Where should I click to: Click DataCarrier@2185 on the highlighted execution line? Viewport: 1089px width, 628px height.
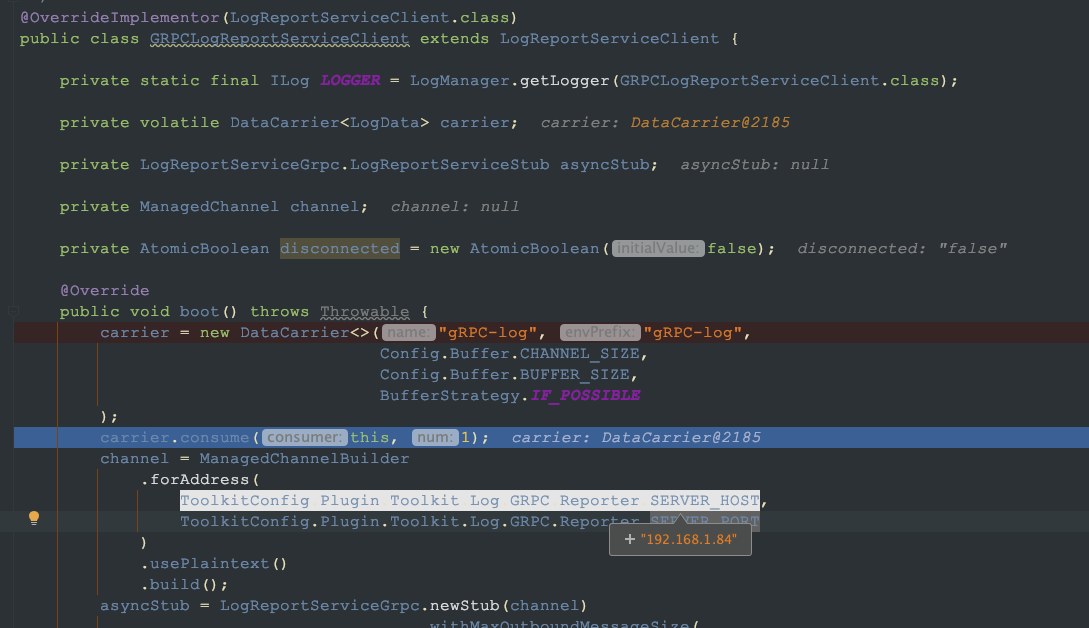(681, 438)
